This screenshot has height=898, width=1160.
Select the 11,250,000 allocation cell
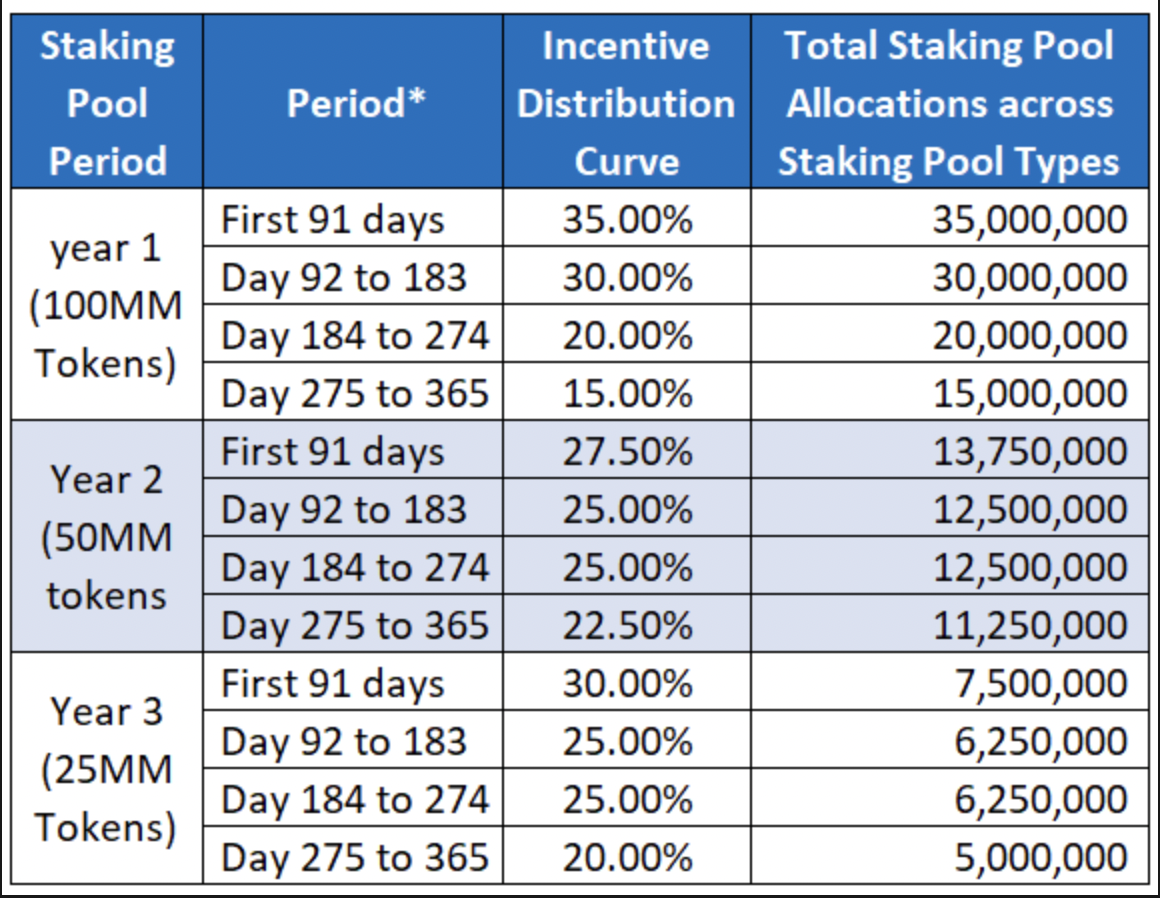click(1029, 625)
